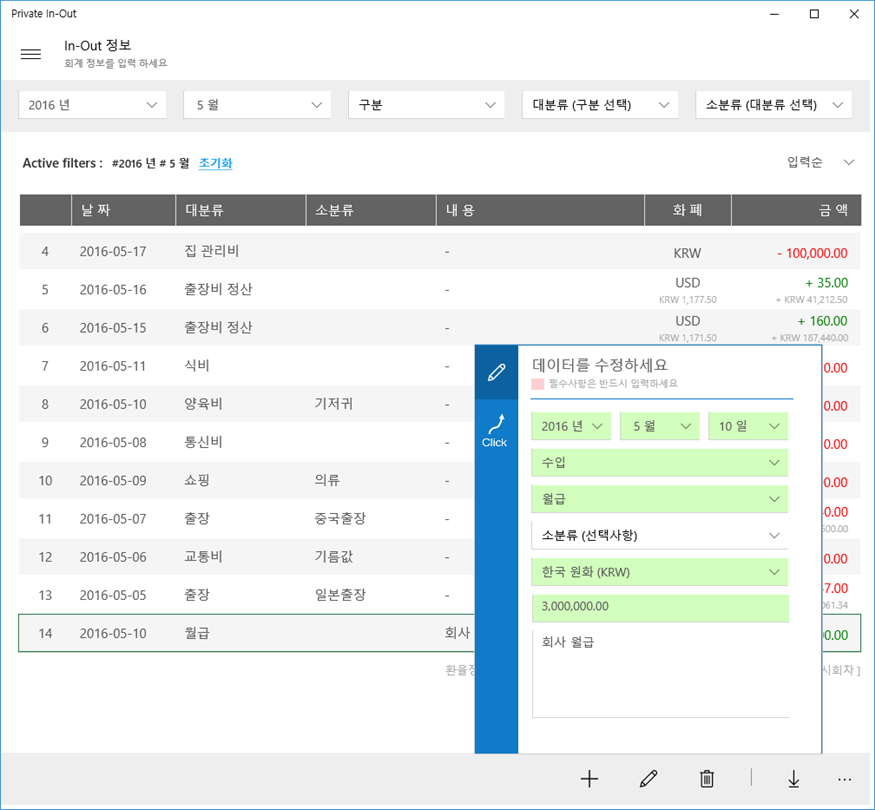Click the - 100,000.00 amount cell
The image size is (875, 810).
pyautogui.click(x=812, y=253)
